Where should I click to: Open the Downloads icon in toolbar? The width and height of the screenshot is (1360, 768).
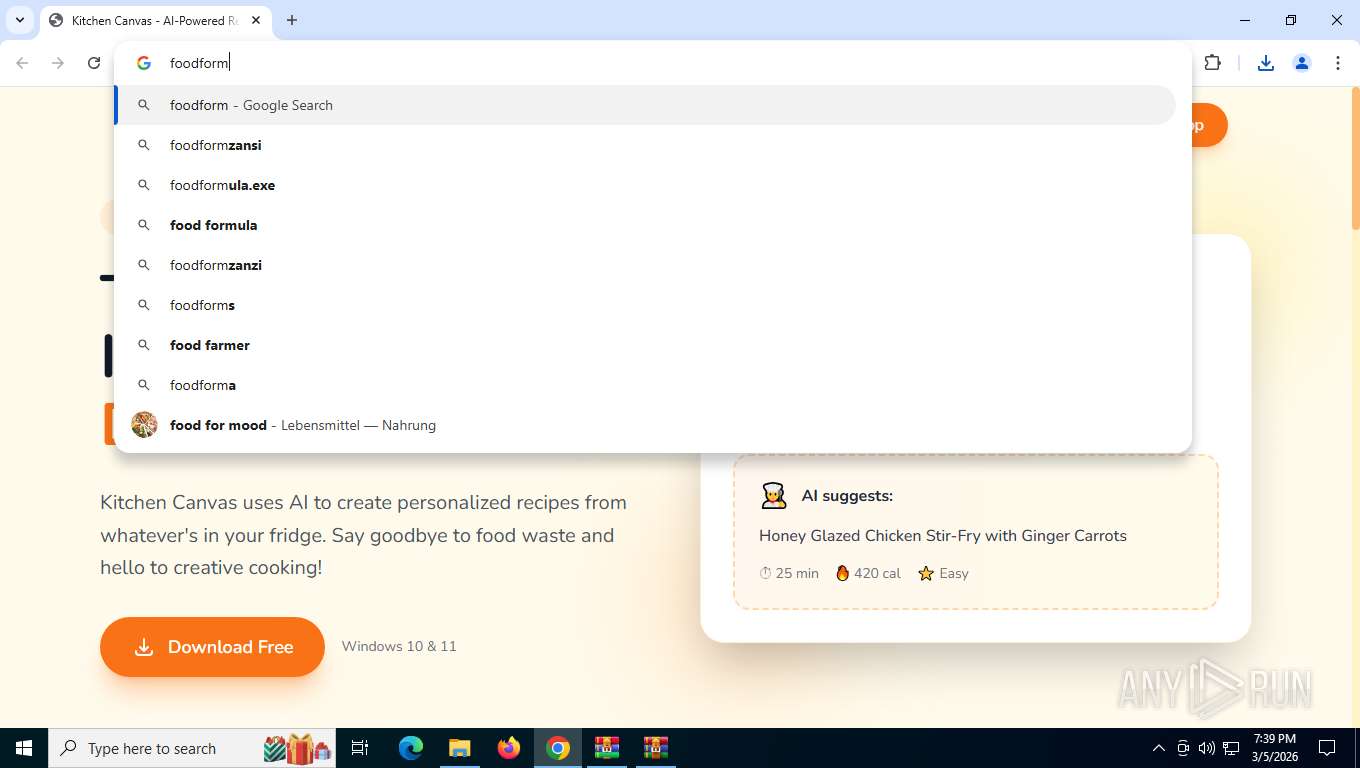(1266, 63)
